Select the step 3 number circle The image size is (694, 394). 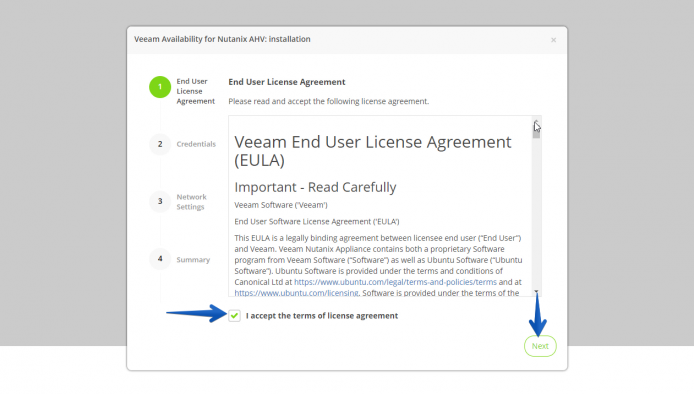[160, 201]
